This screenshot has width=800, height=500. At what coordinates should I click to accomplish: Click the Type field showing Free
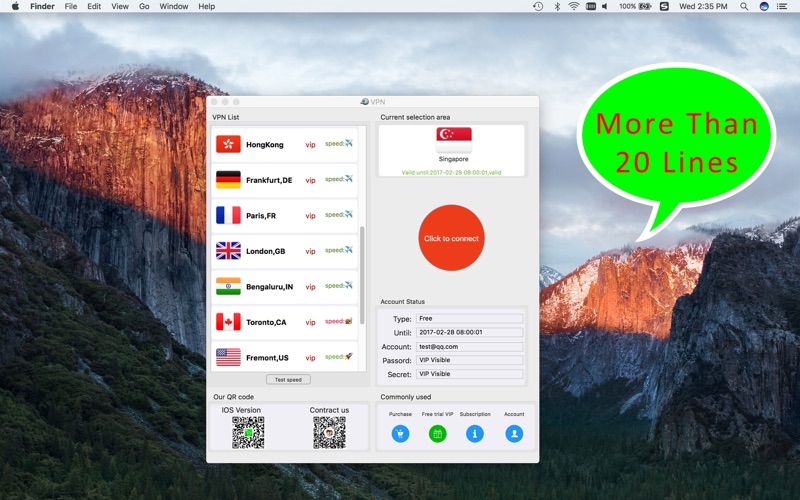point(469,318)
